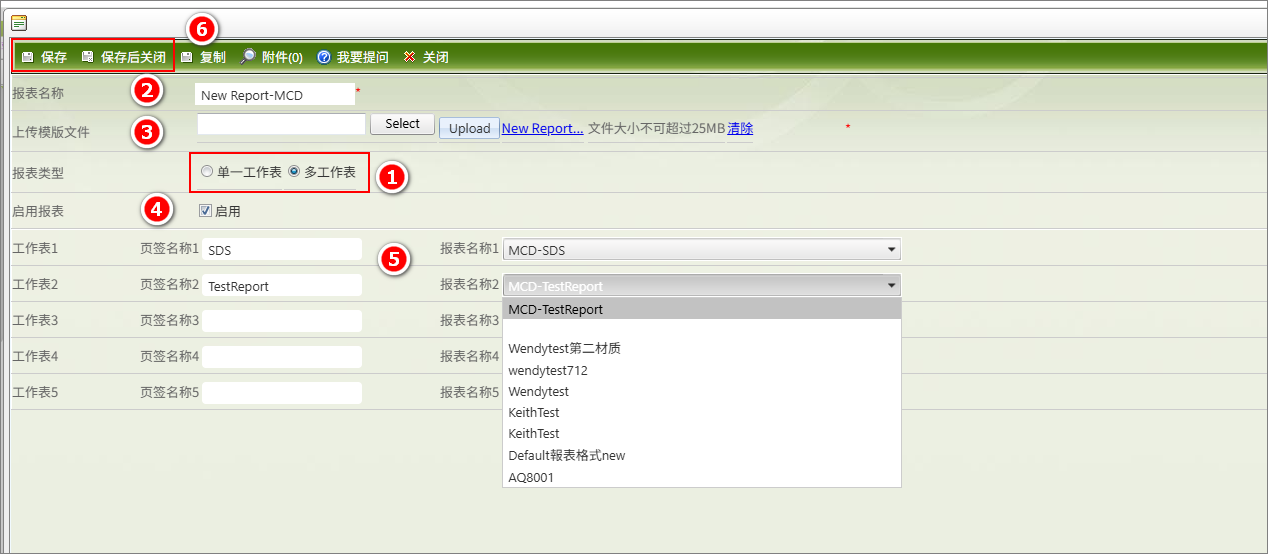Click the 保存 save disk icon
The height and width of the screenshot is (554, 1268).
click(x=27, y=57)
